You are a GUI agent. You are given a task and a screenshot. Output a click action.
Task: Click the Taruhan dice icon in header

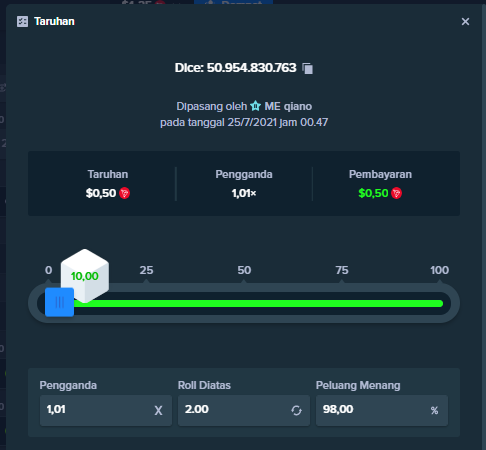tap(22, 22)
